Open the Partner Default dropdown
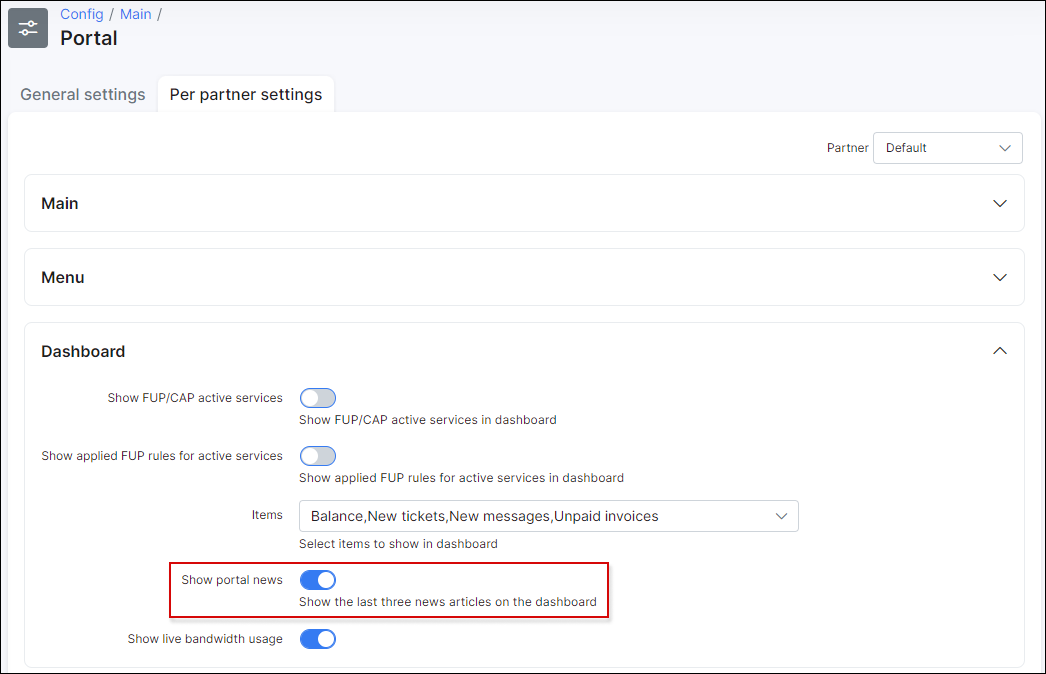The height and width of the screenshot is (674, 1046). 947,148
